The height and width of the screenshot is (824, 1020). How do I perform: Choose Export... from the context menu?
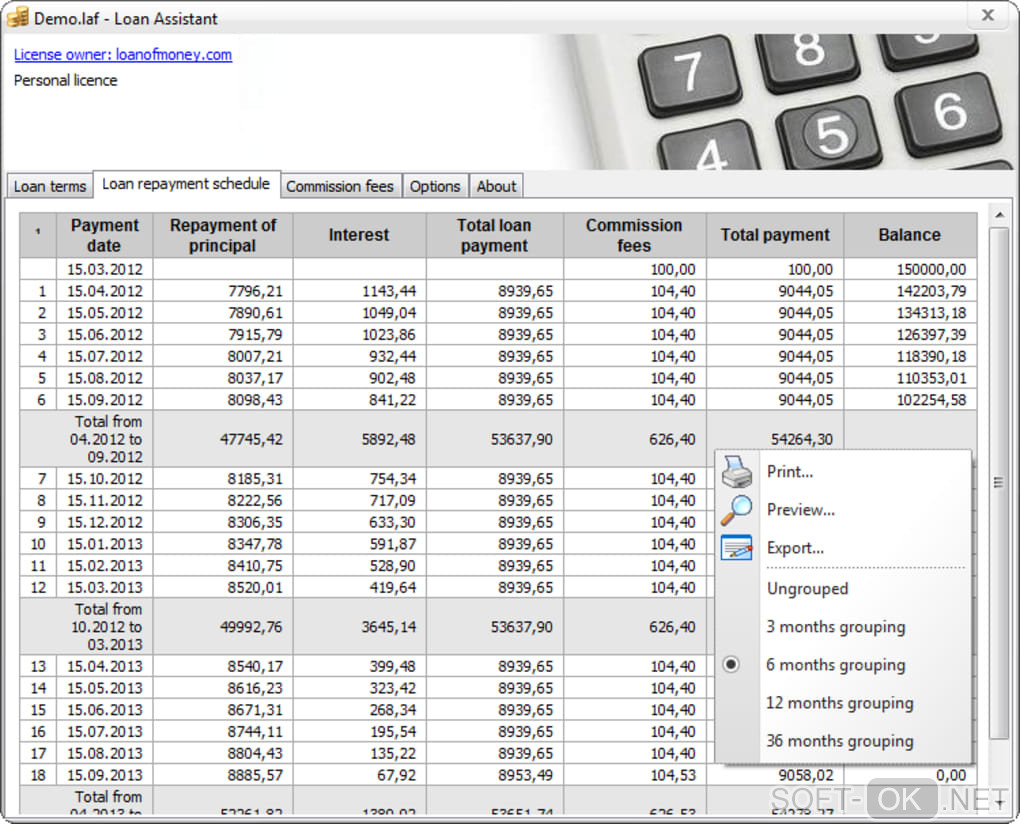795,548
